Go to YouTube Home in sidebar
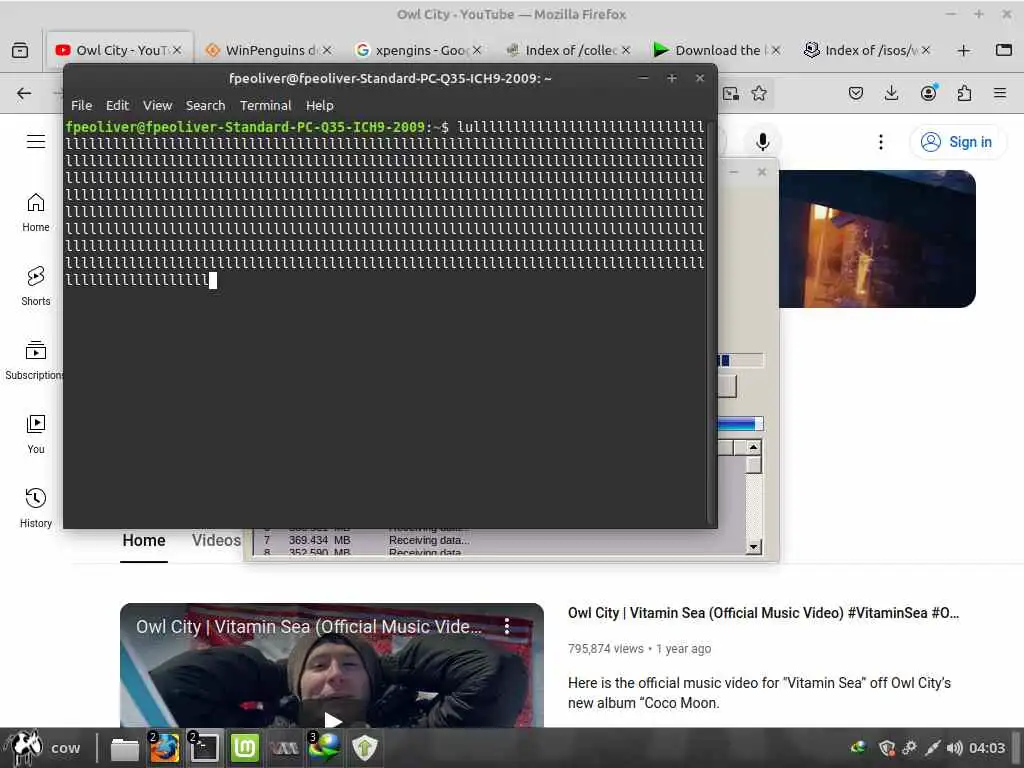The image size is (1024, 768). [36, 212]
